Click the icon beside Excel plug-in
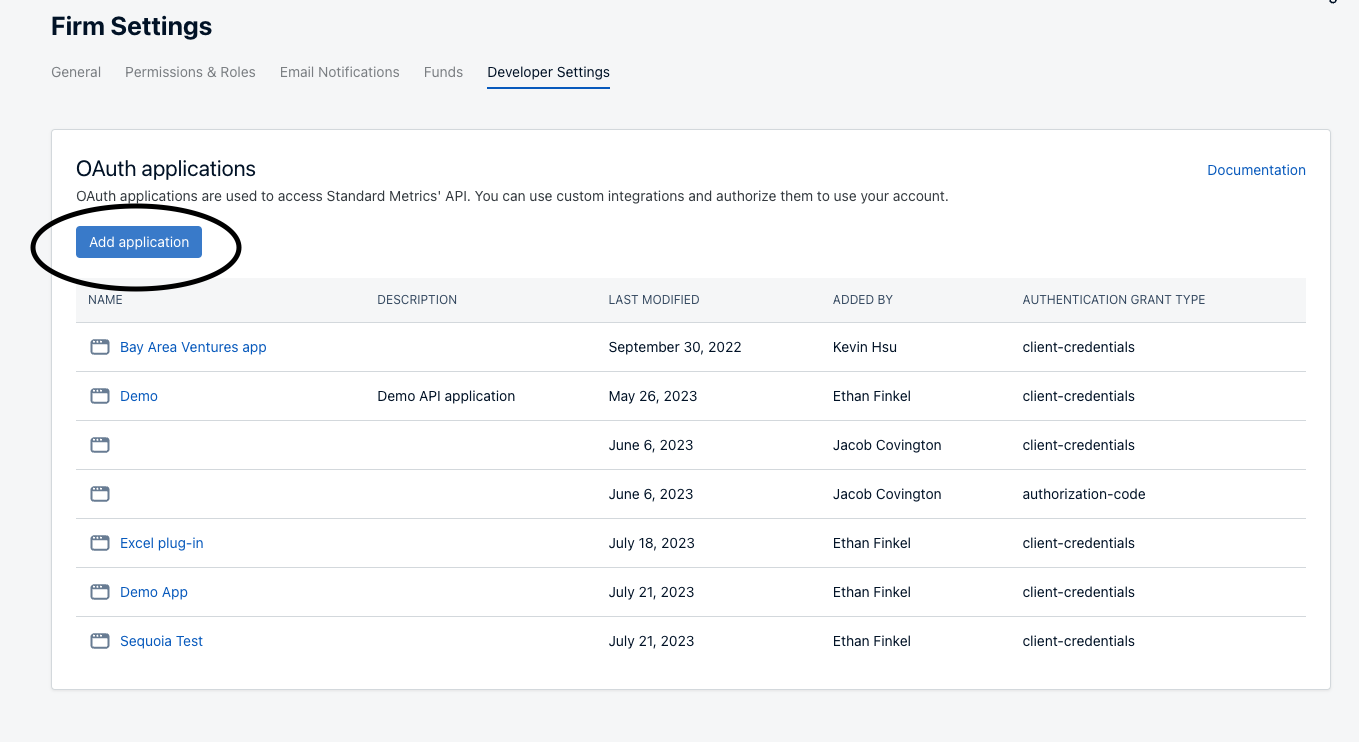Image resolution: width=1359 pixels, height=742 pixels. (100, 543)
